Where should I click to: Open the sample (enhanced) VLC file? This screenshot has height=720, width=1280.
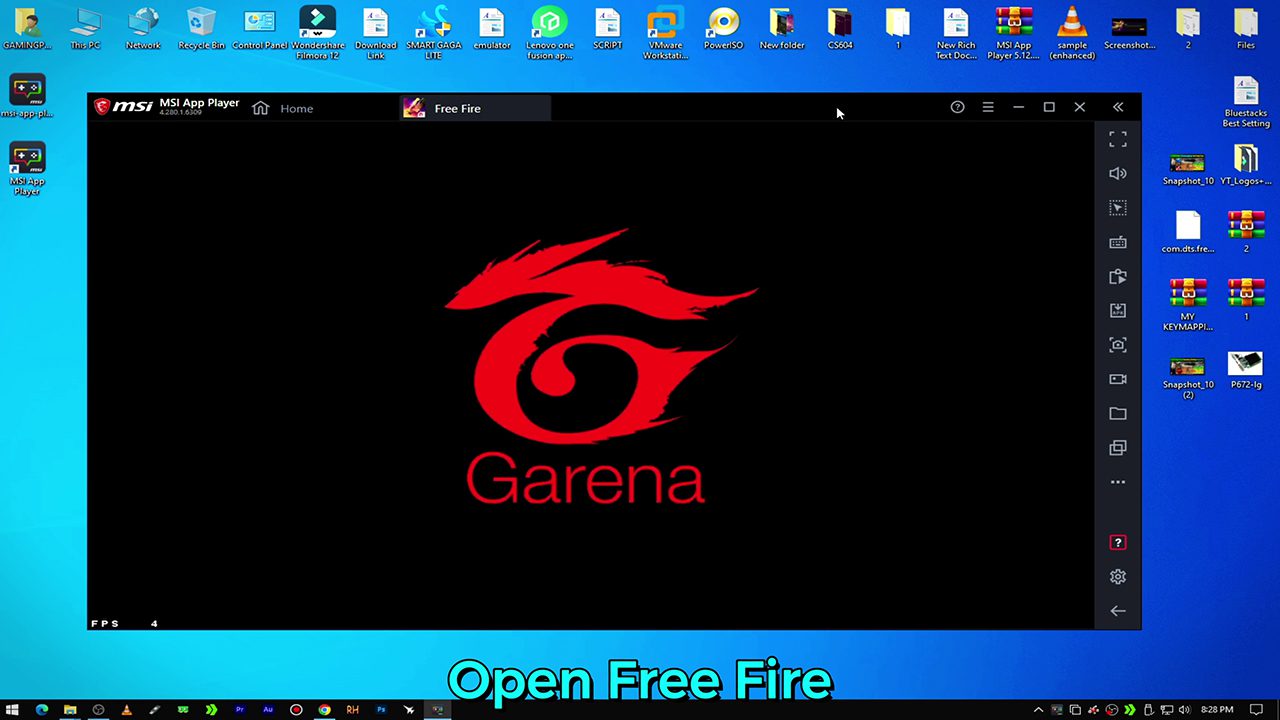point(1072,32)
